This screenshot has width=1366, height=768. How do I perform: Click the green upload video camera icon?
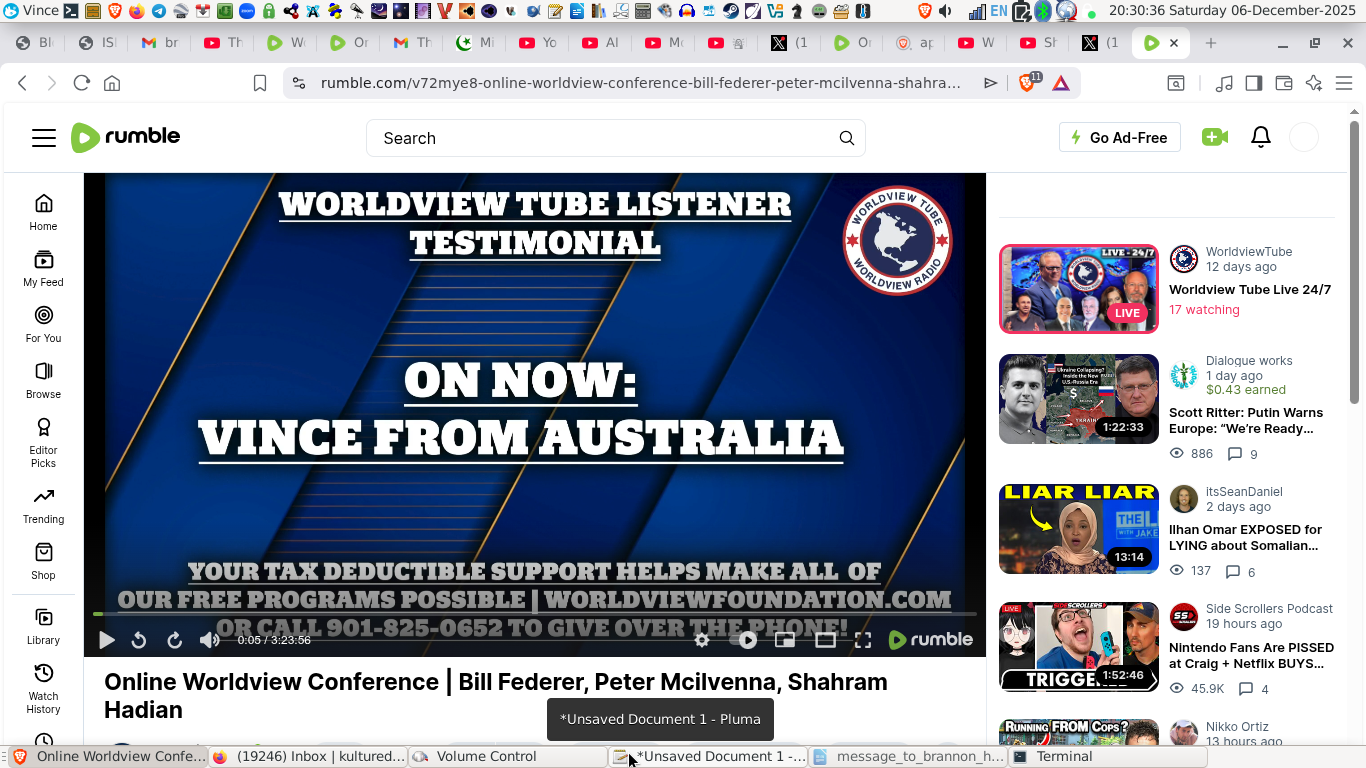[1215, 138]
